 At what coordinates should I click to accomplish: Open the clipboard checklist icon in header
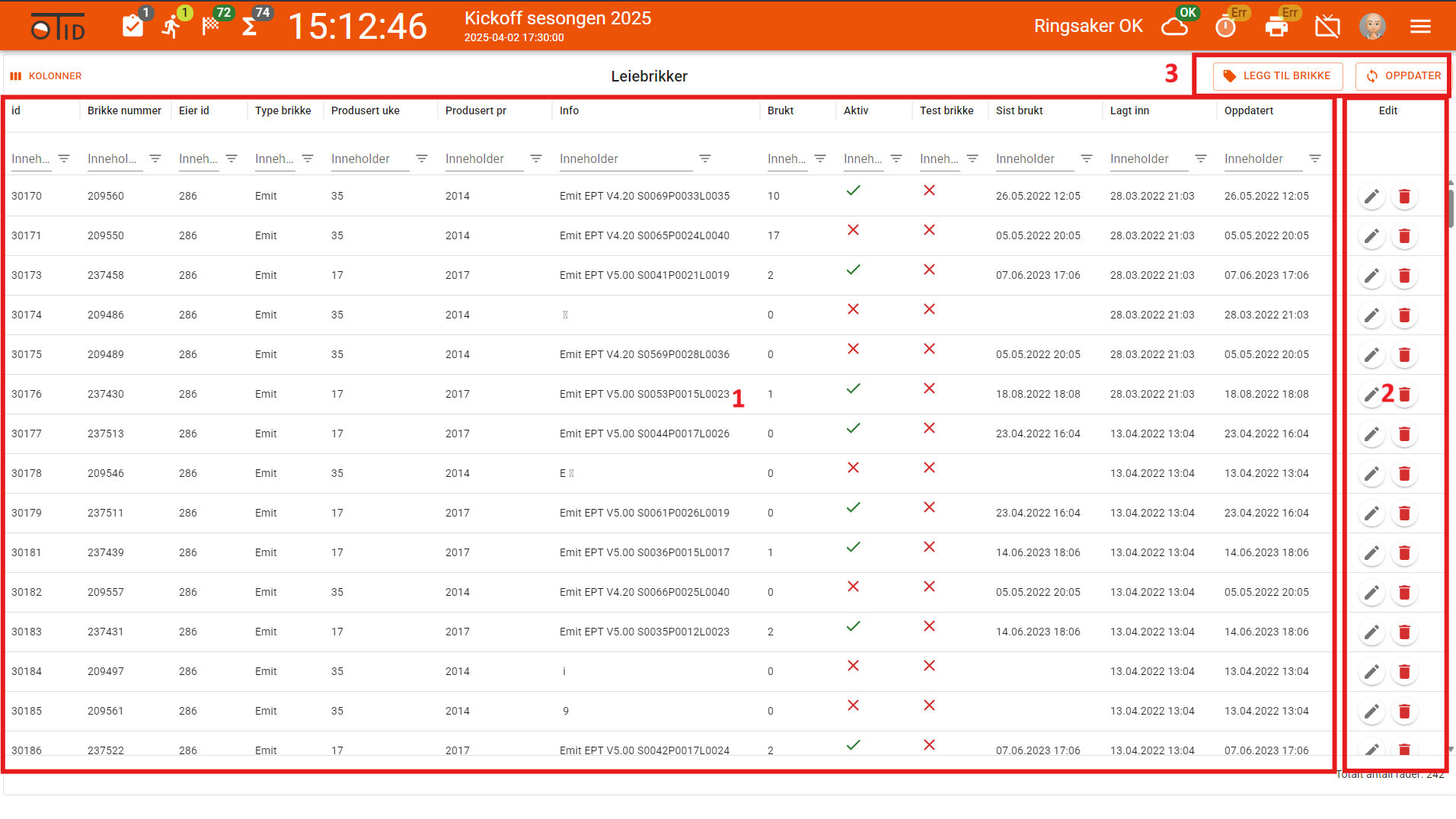coord(133,26)
